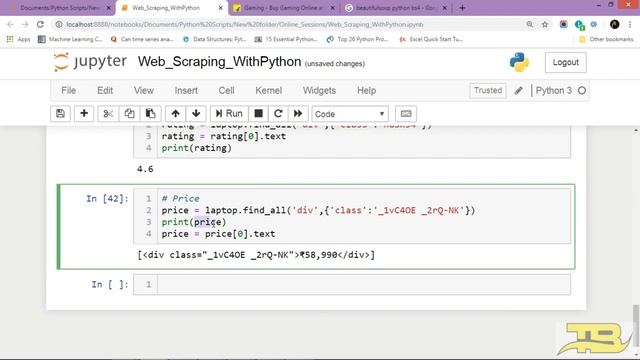Open the View menu
The width and height of the screenshot is (640, 360).
coord(144,91)
